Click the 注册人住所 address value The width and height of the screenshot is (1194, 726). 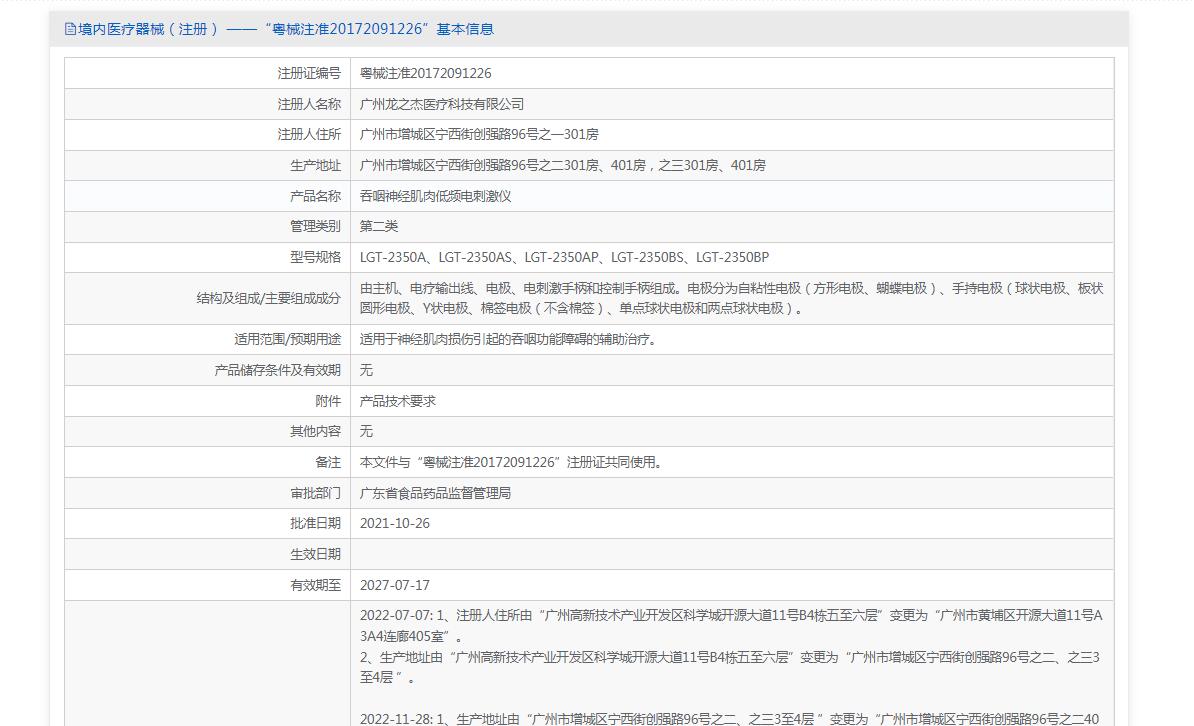[479, 134]
